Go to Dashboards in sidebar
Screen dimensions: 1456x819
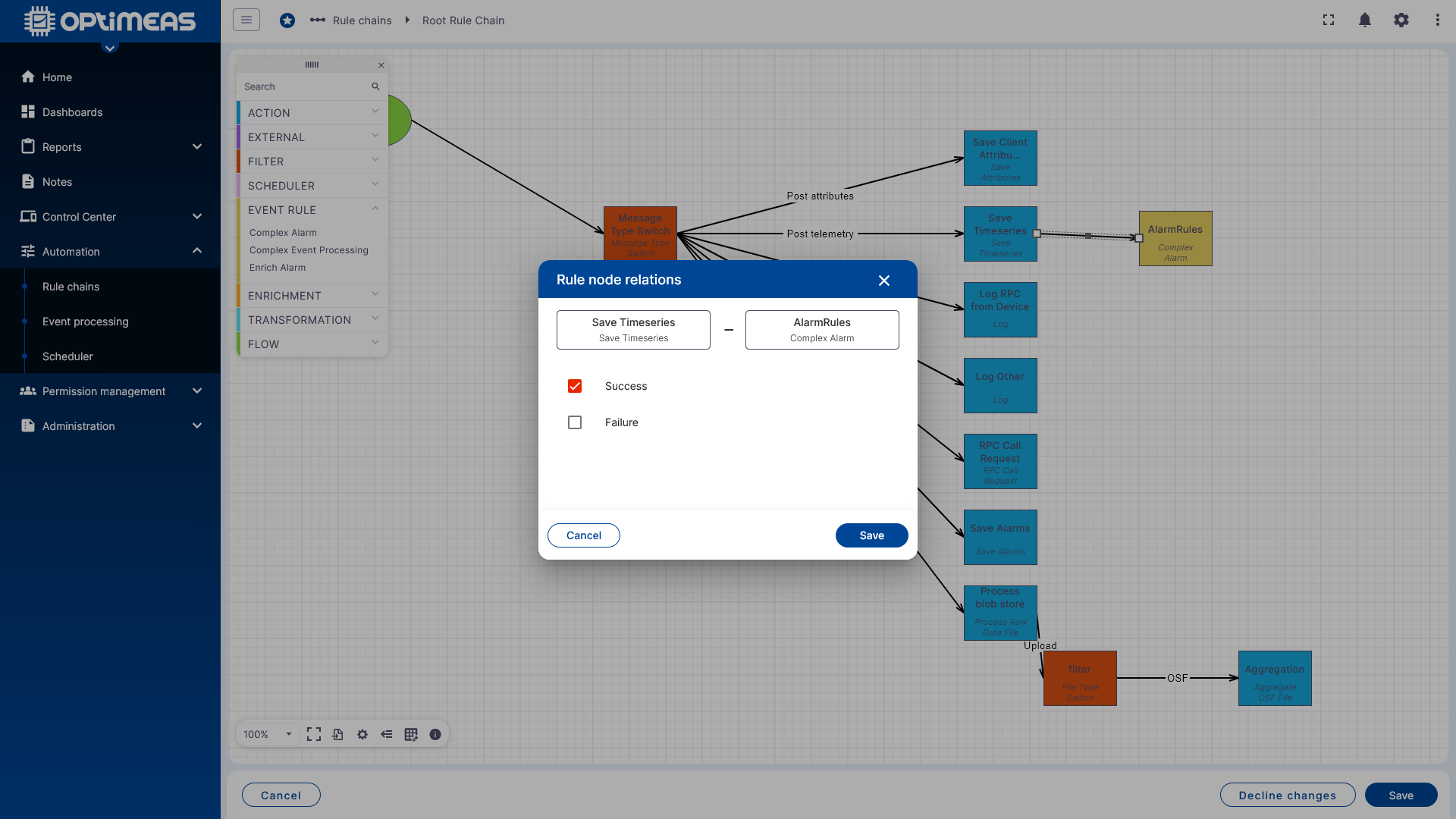click(72, 112)
